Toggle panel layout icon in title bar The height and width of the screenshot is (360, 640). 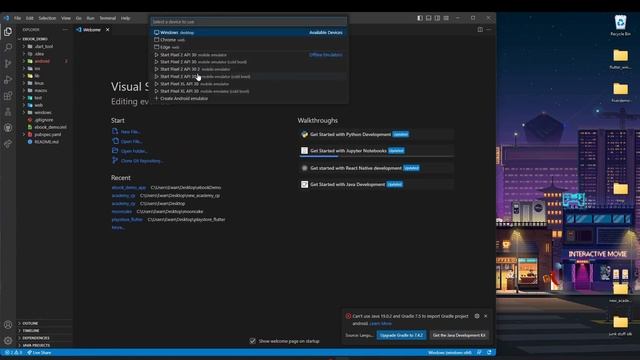coord(429,18)
